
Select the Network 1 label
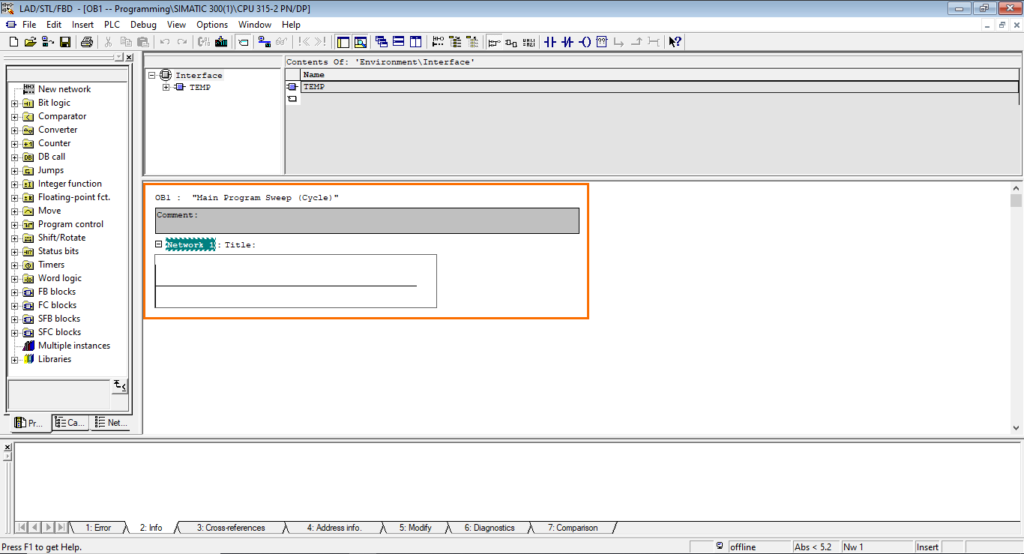point(190,245)
